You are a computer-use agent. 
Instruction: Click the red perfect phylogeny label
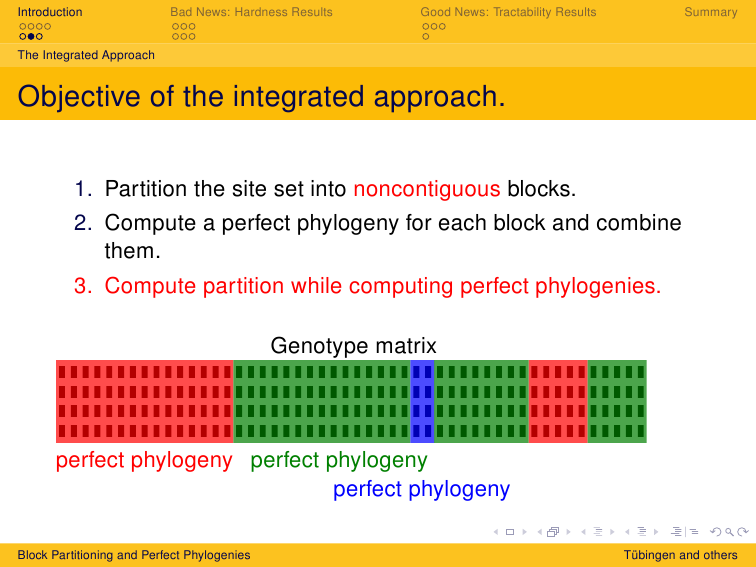point(144,460)
